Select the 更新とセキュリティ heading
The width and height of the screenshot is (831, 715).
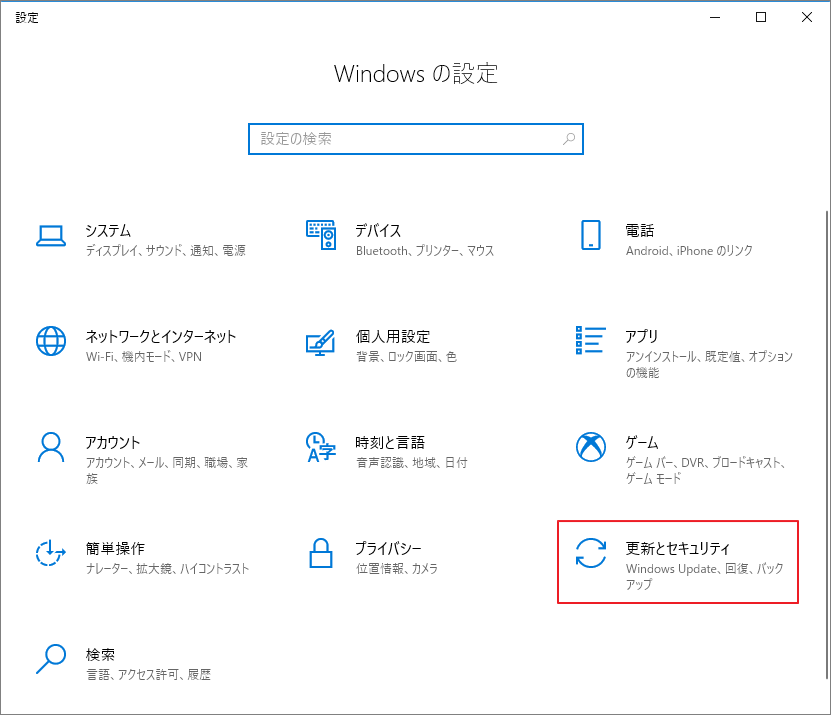pos(678,549)
